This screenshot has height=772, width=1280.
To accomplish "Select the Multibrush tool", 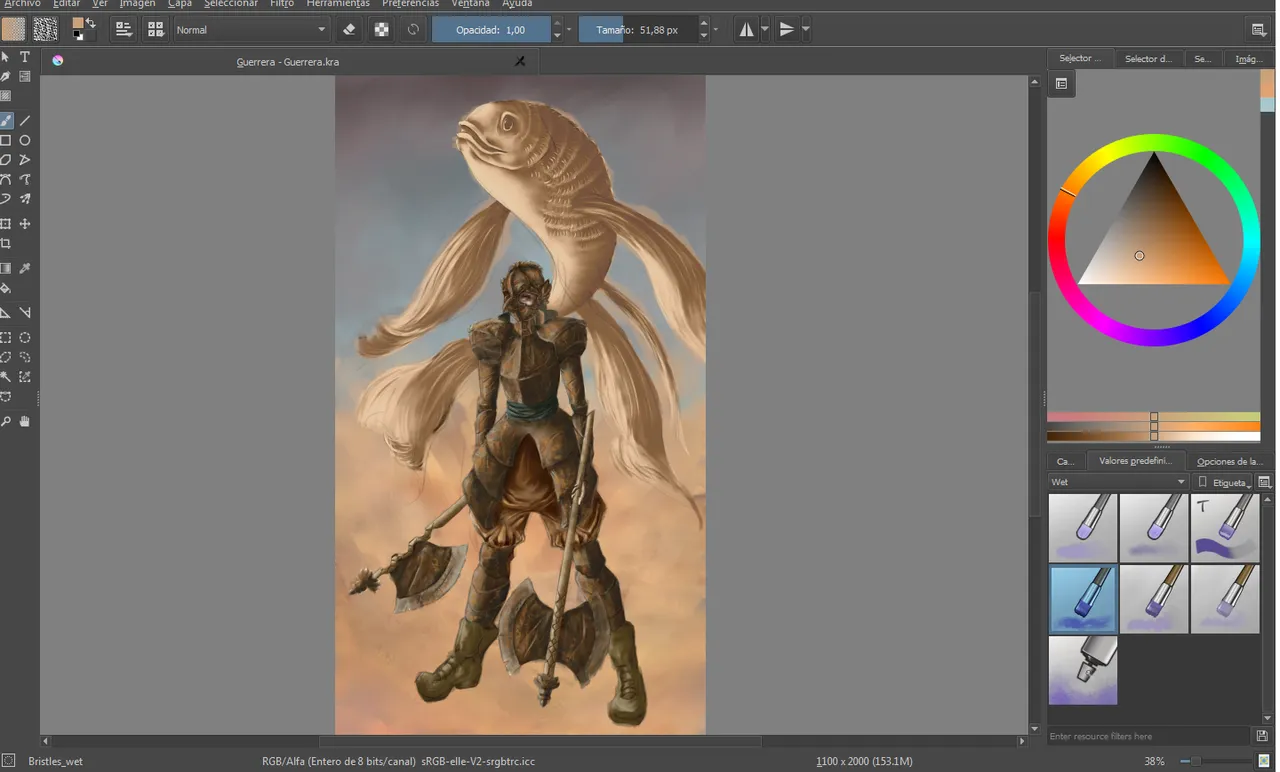I will pos(25,199).
